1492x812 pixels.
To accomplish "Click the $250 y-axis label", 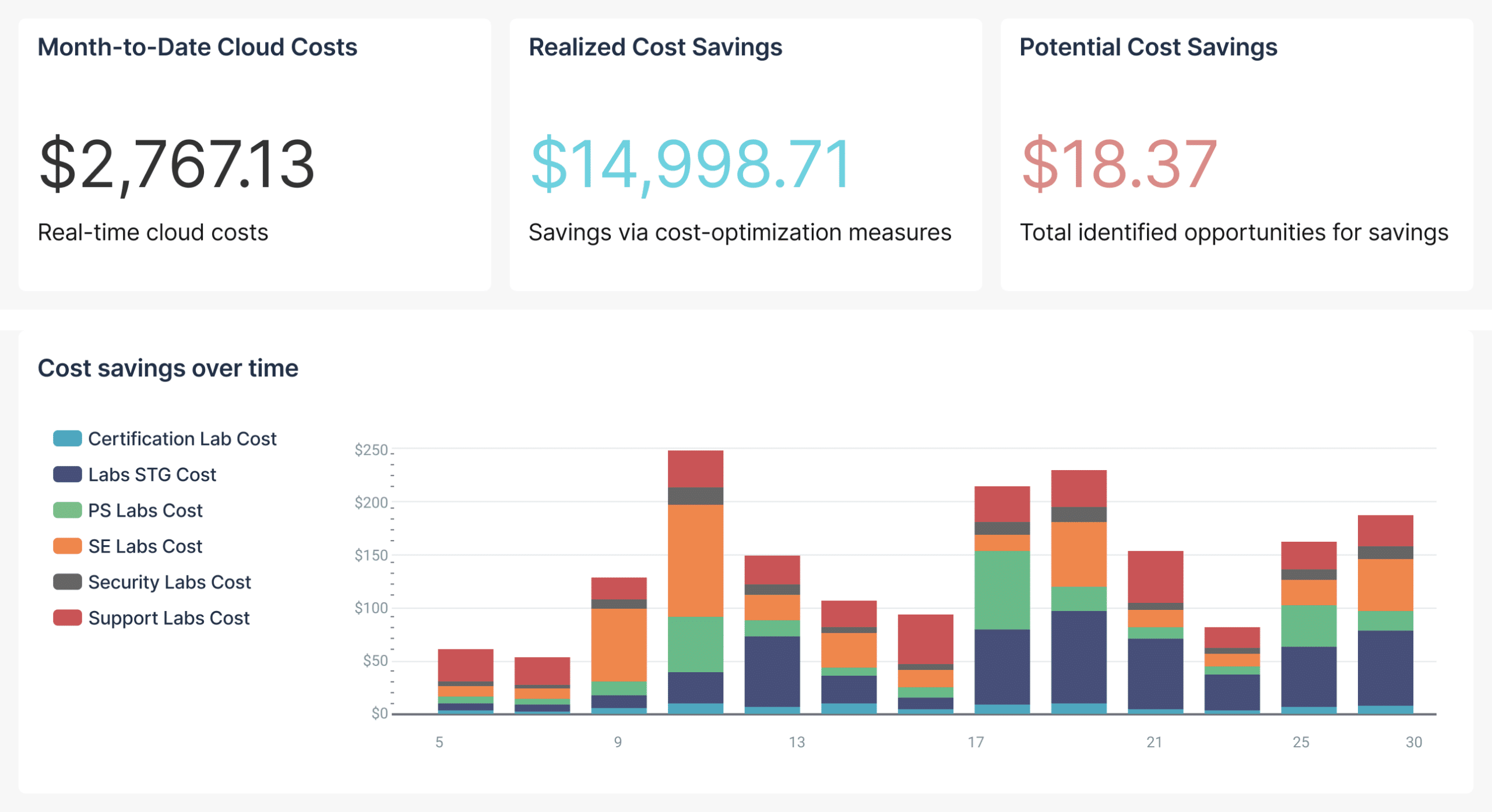I will click(372, 449).
